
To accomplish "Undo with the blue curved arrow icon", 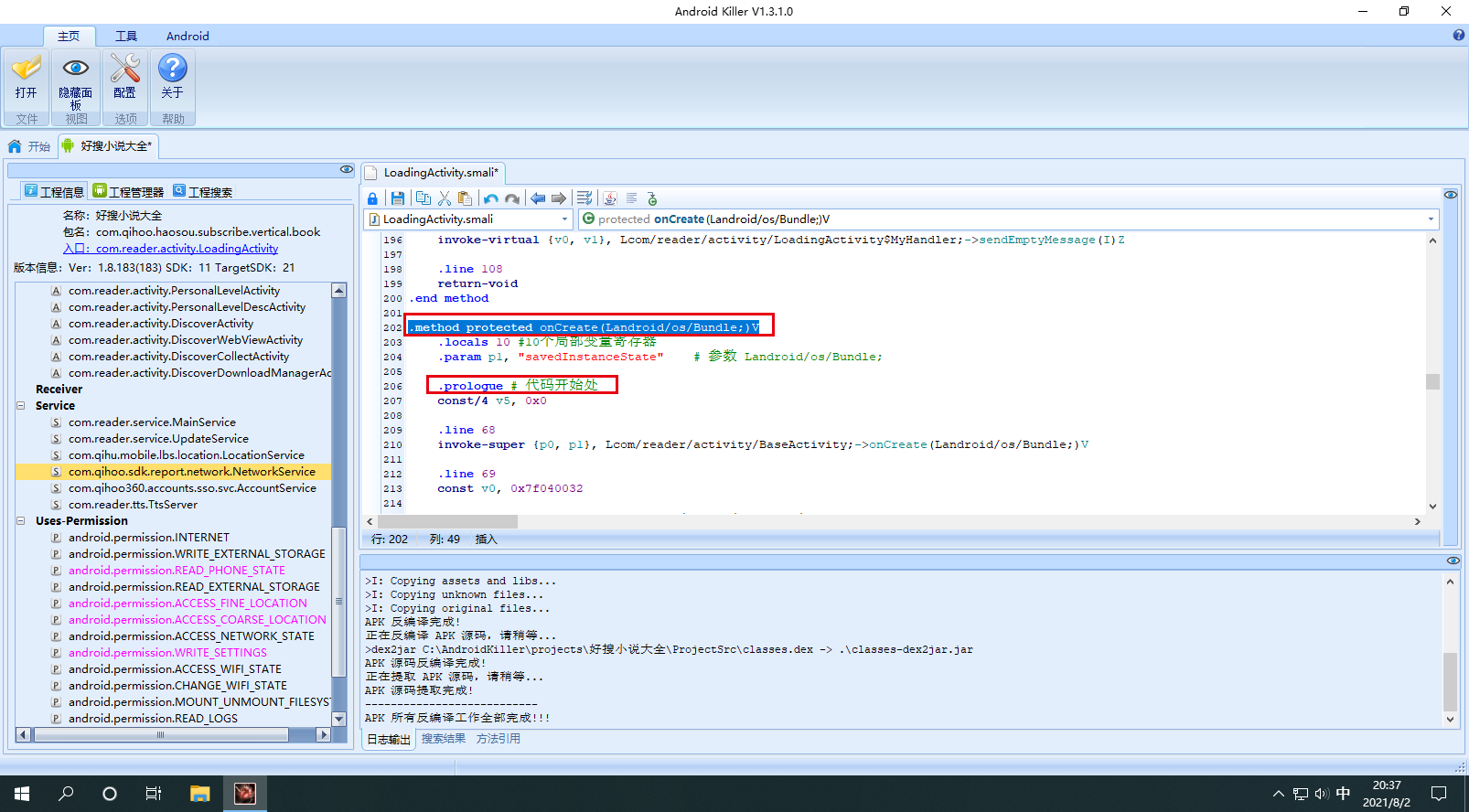I will pyautogui.click(x=491, y=198).
